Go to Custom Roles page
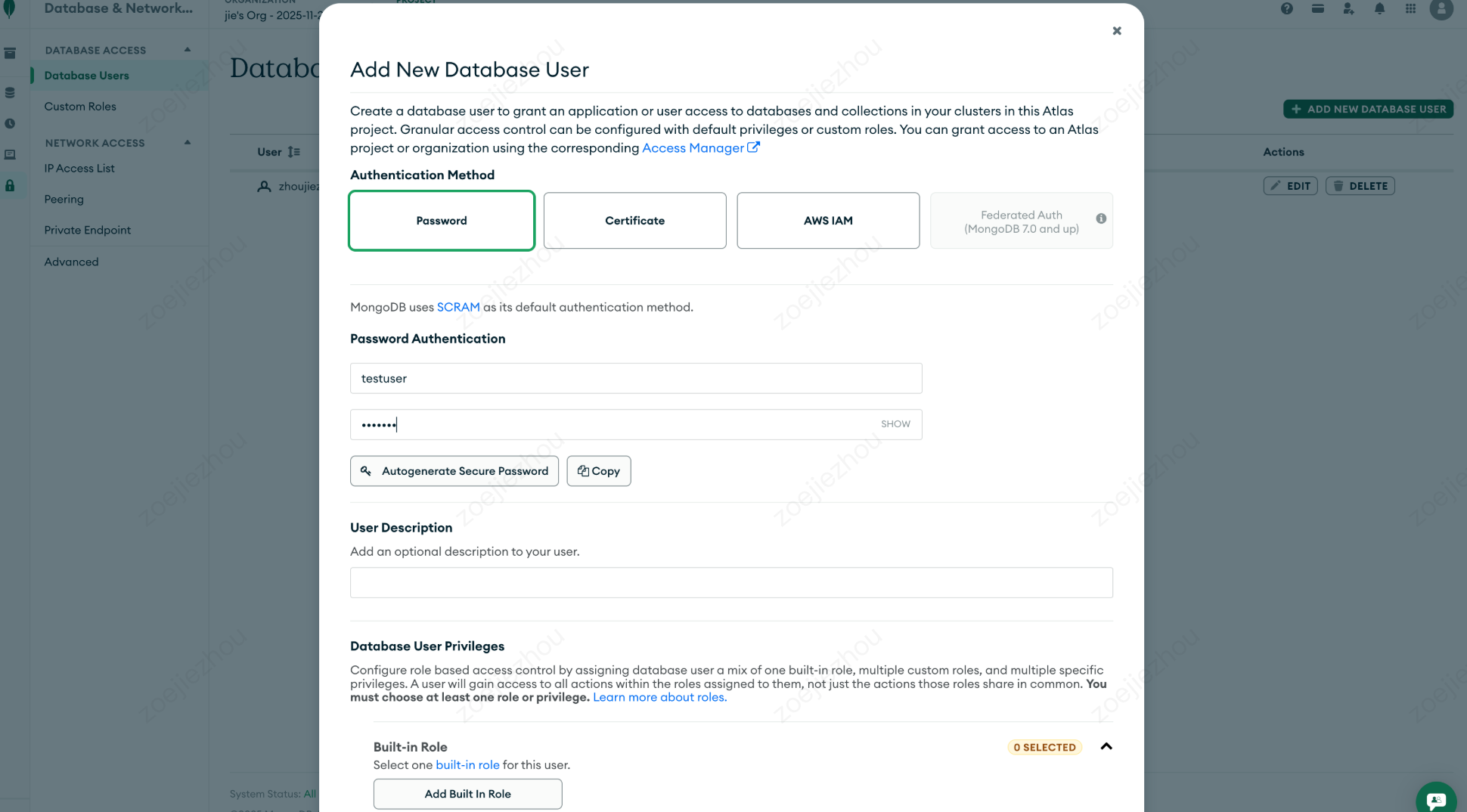This screenshot has height=812, width=1467. coord(80,107)
